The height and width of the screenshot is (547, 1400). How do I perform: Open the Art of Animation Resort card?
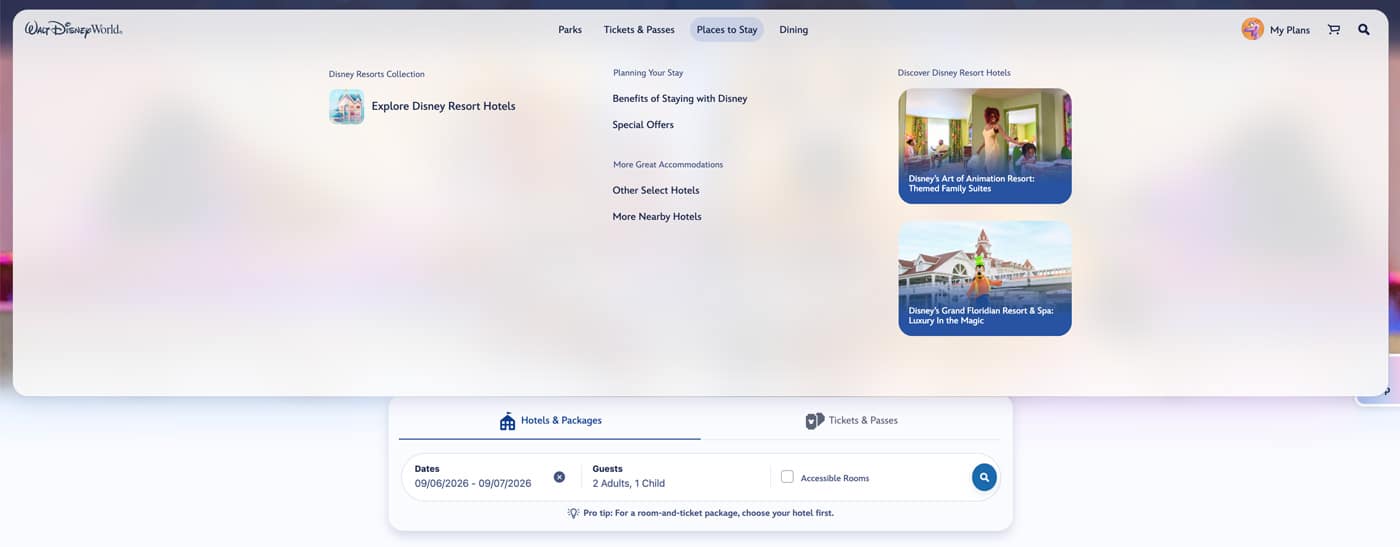pos(985,146)
